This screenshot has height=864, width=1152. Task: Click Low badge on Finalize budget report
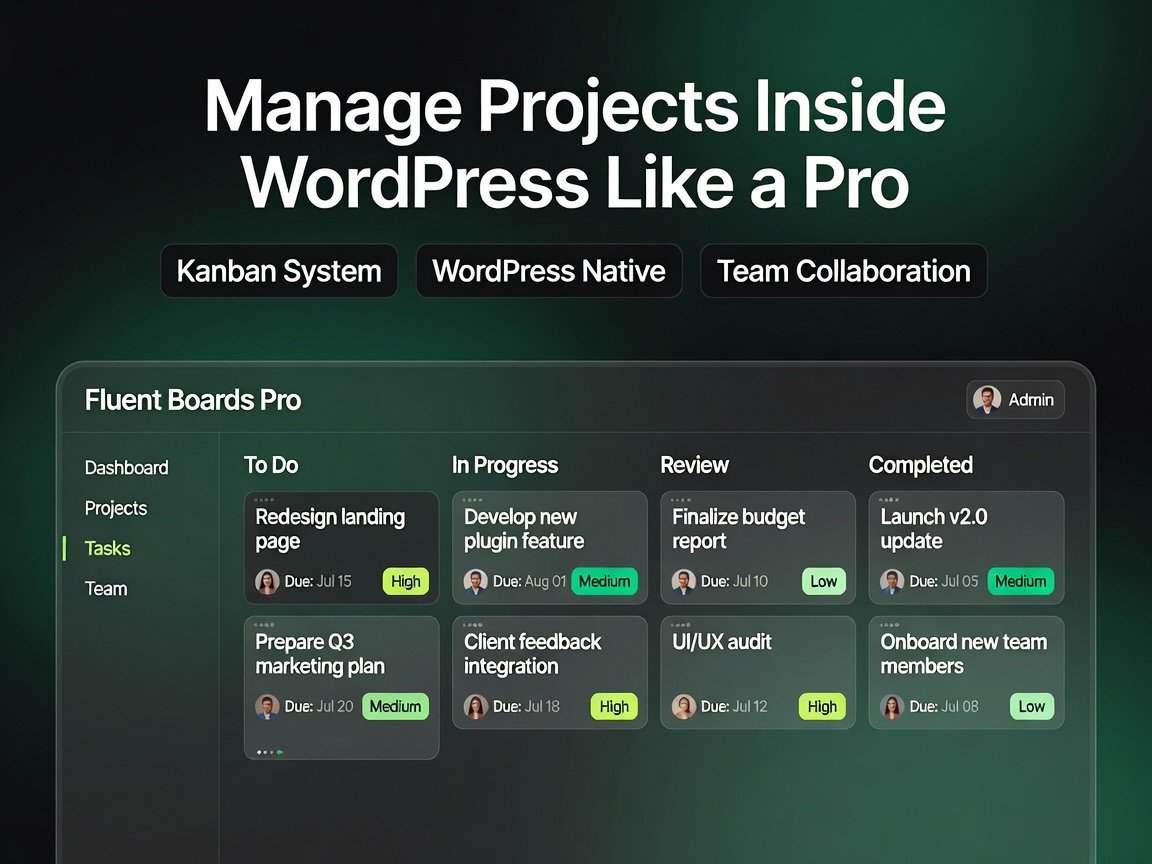click(x=824, y=581)
